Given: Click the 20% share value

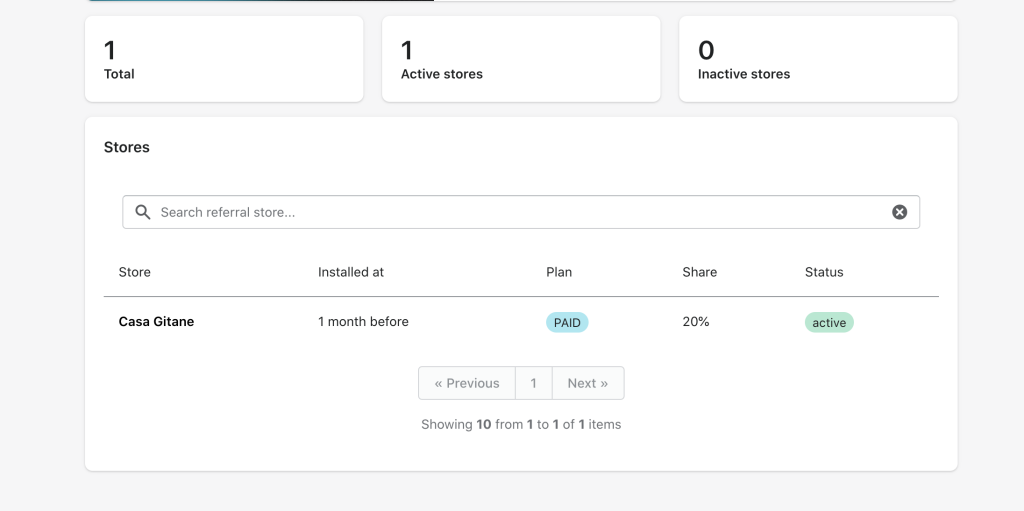Looking at the screenshot, I should (x=696, y=321).
